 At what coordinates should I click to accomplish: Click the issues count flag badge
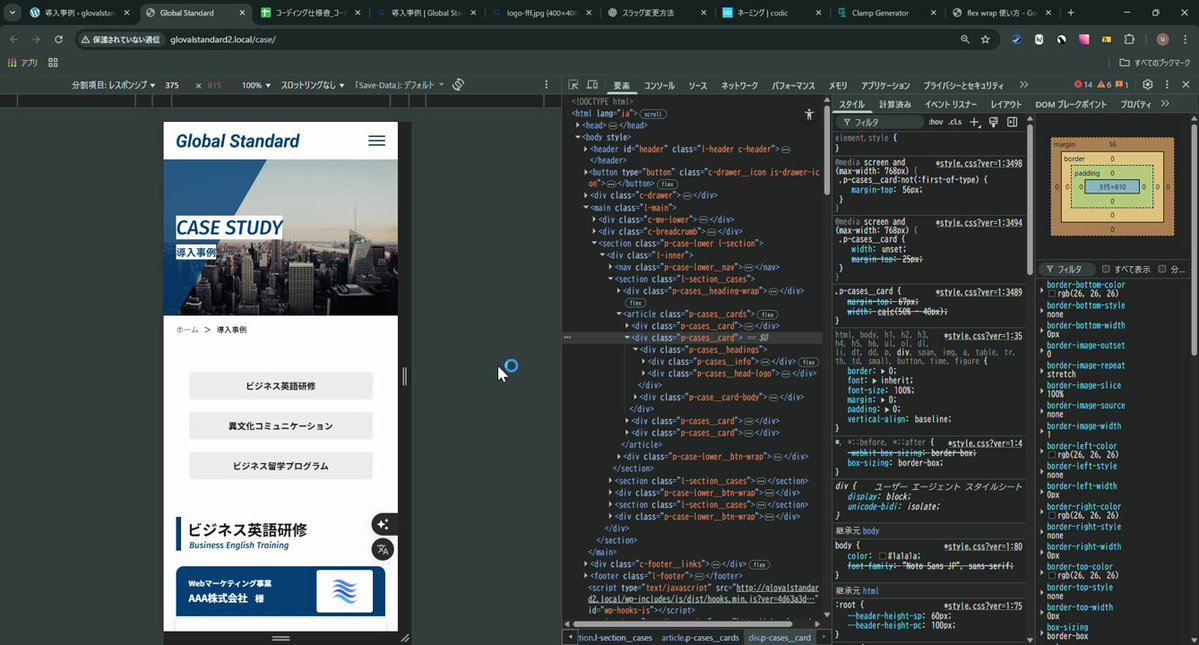click(1122, 85)
